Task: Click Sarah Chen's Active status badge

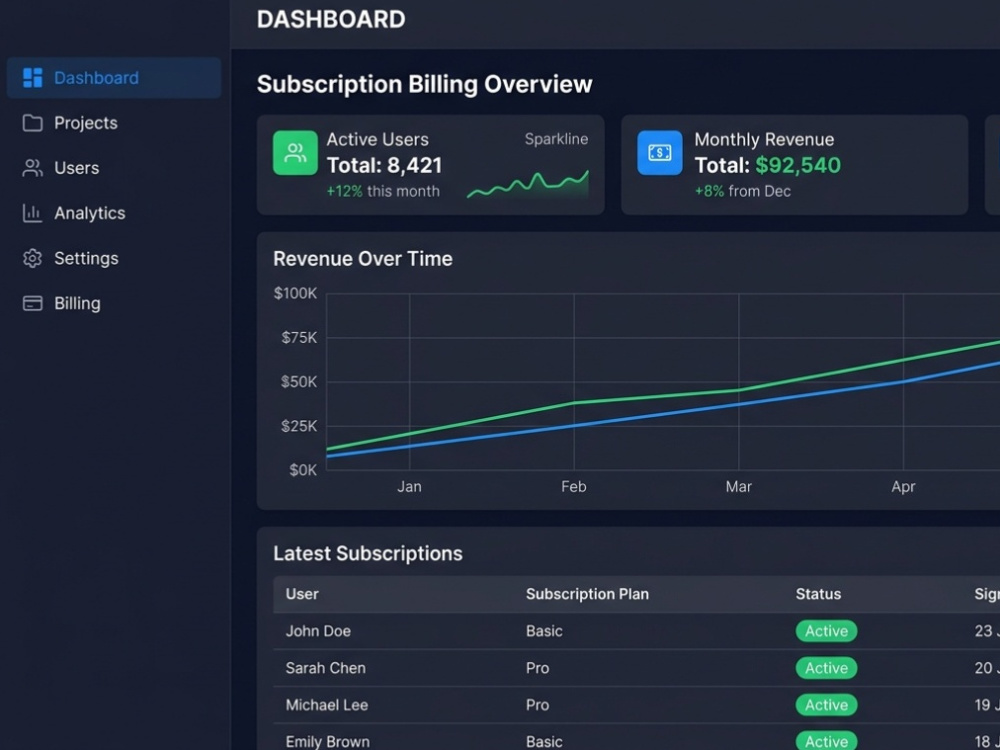Action: [x=827, y=668]
